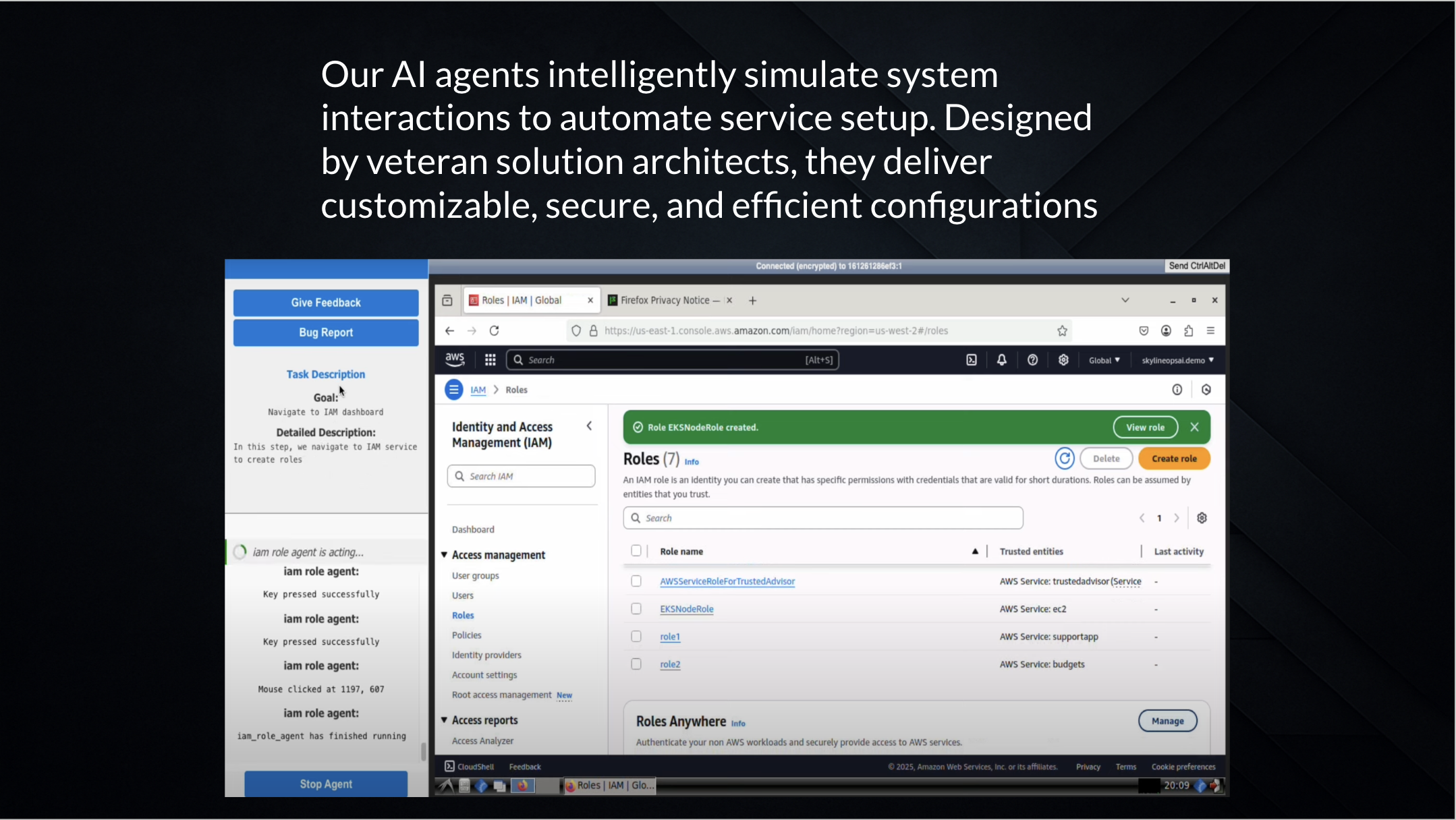This screenshot has width=1456, height=820.
Task: Open the CloudShell icon in the AWS header
Action: pos(972,360)
